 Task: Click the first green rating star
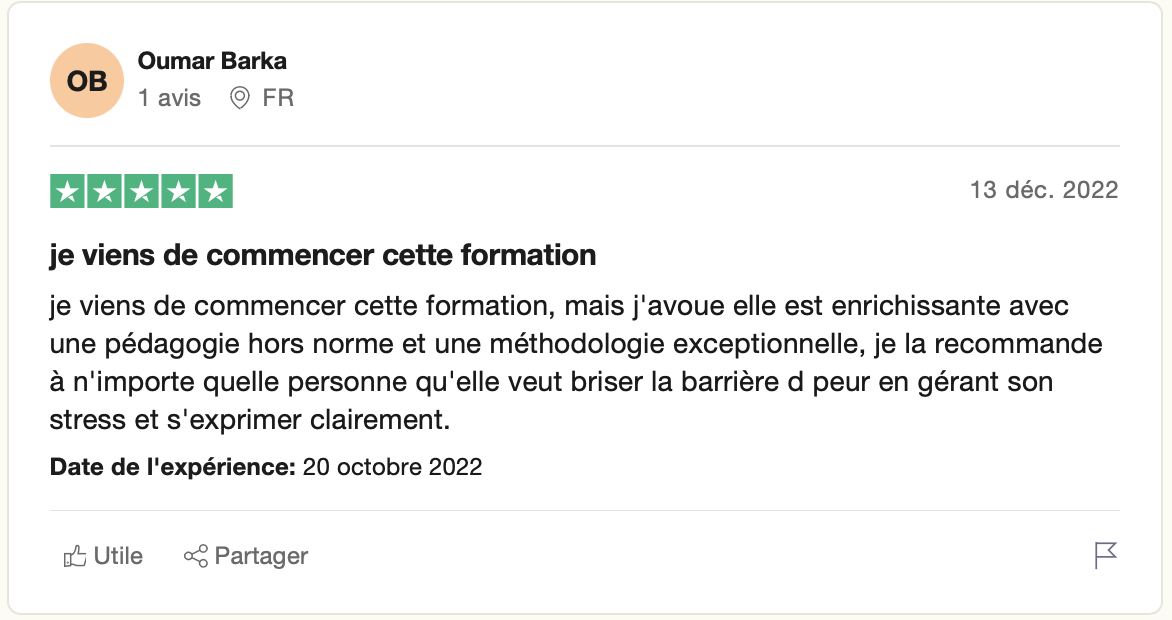pos(67,191)
